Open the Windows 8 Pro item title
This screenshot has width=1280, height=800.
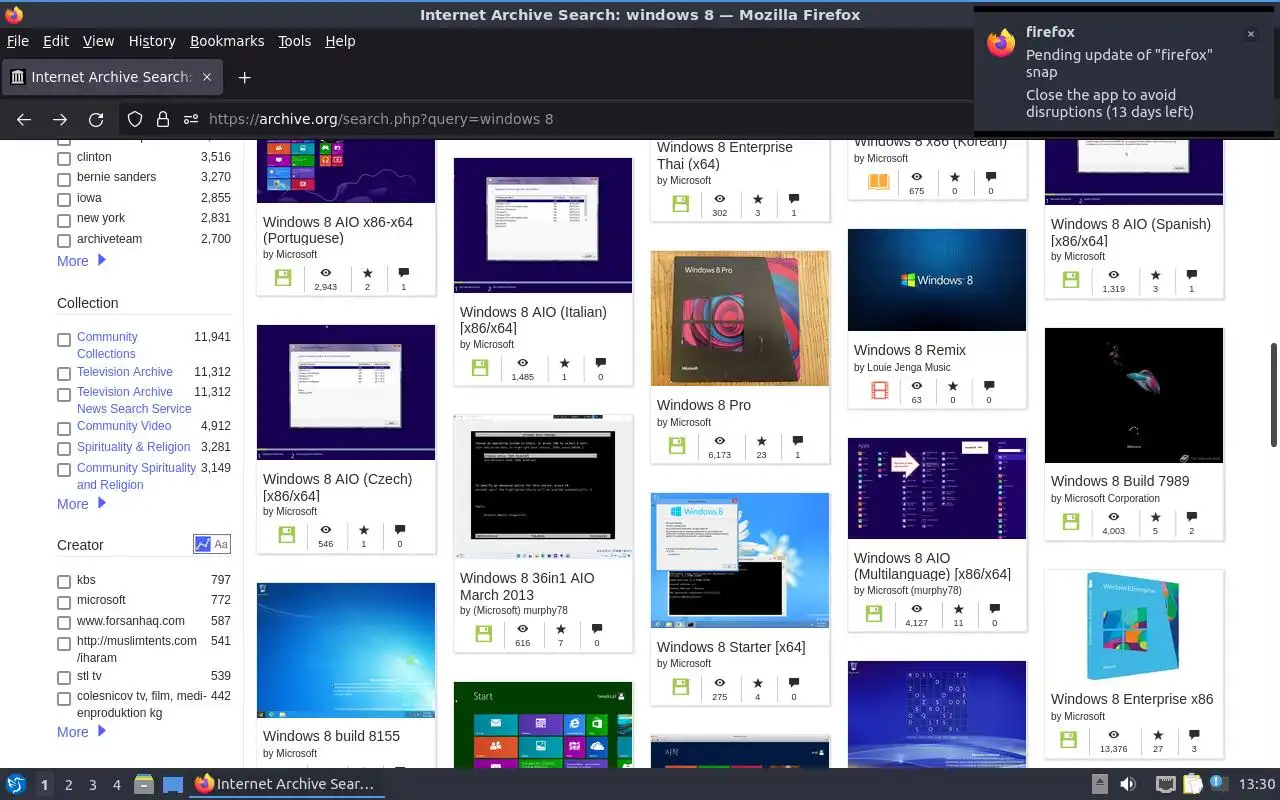click(704, 405)
